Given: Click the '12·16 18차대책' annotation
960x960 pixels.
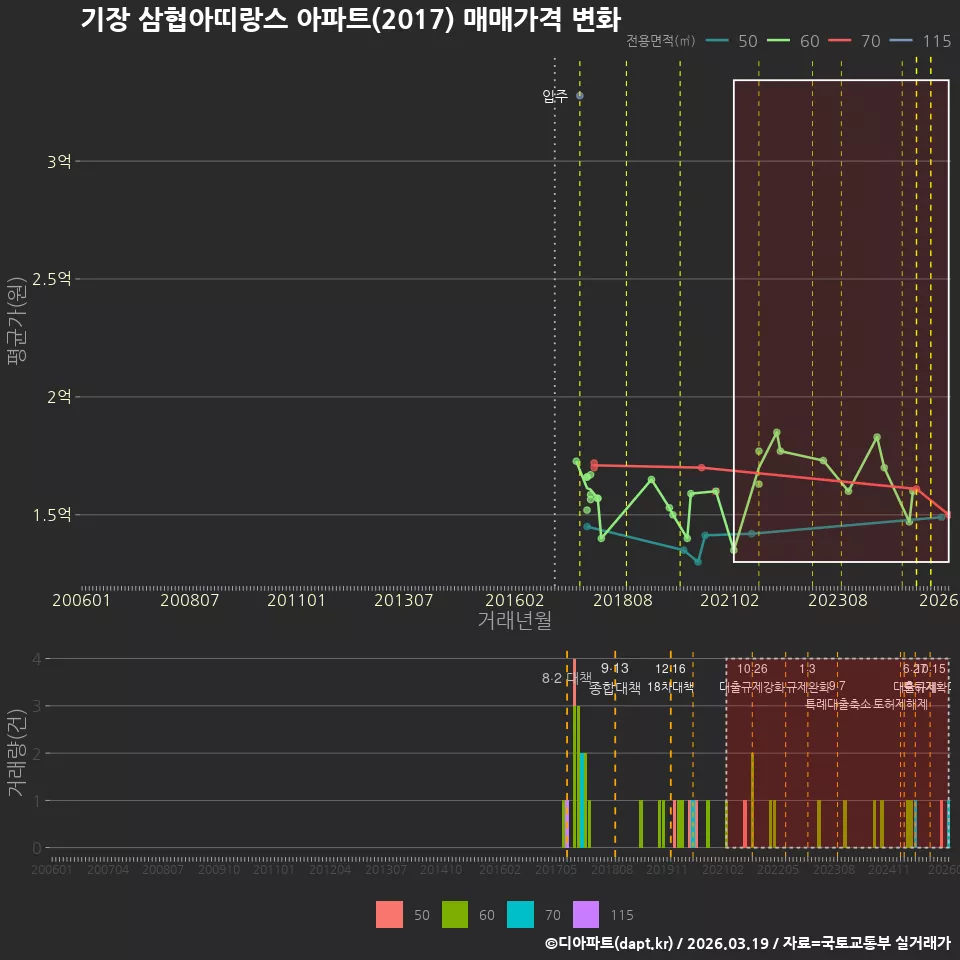Looking at the screenshot, I should (670, 678).
